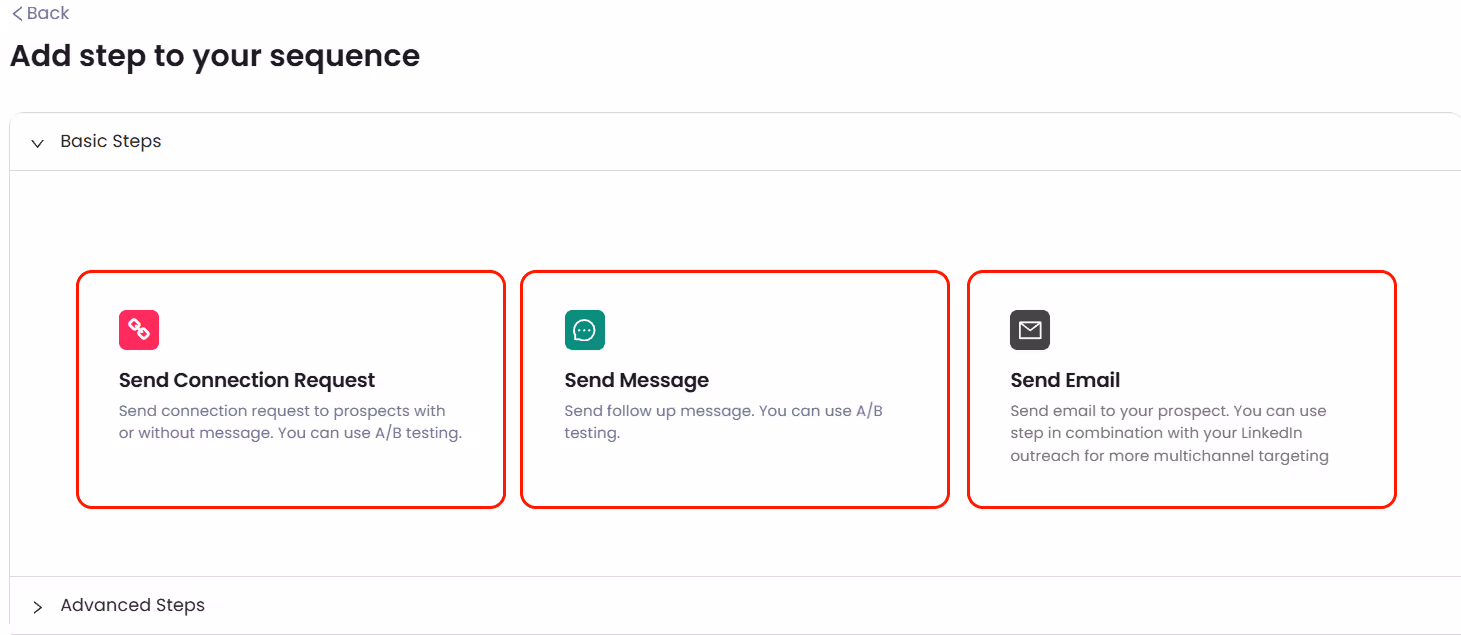The width and height of the screenshot is (1461, 635).
Task: Select the pink chain-link Connection Request icon
Action: [139, 330]
